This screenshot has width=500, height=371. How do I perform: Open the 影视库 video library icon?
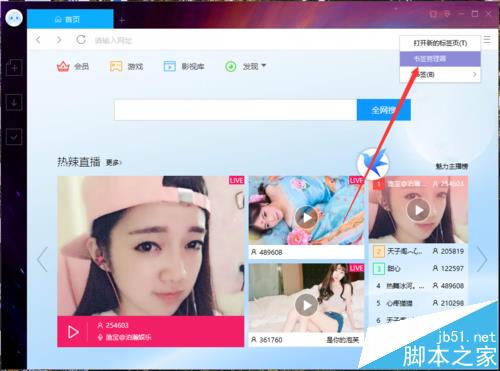[170, 66]
